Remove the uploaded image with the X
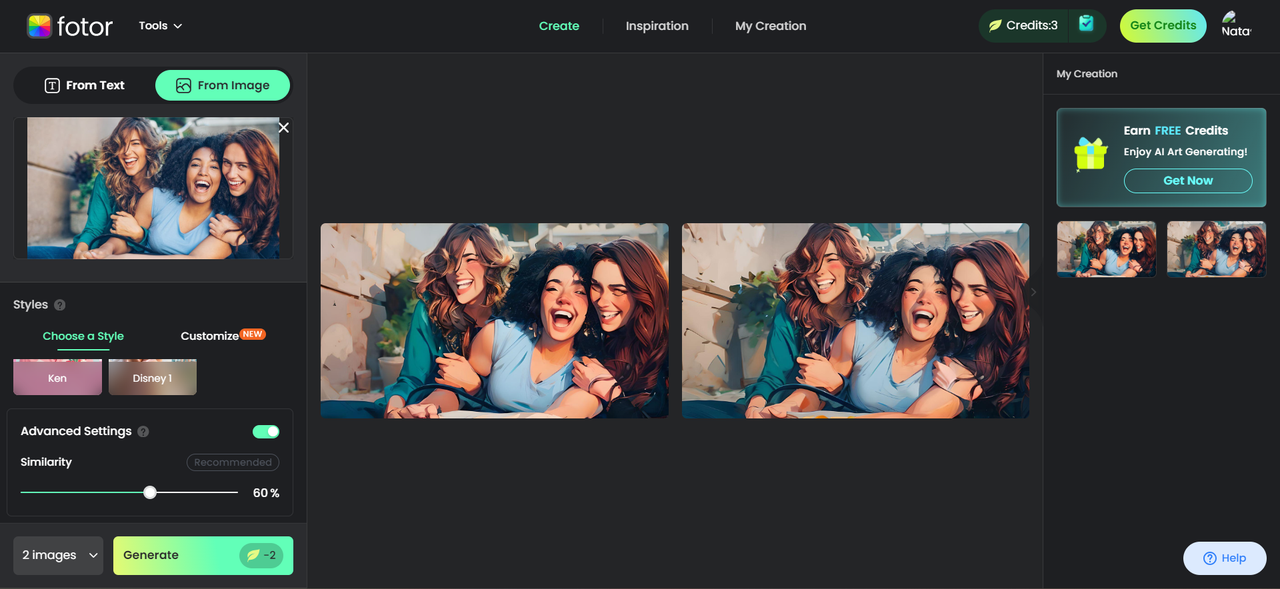 point(284,127)
